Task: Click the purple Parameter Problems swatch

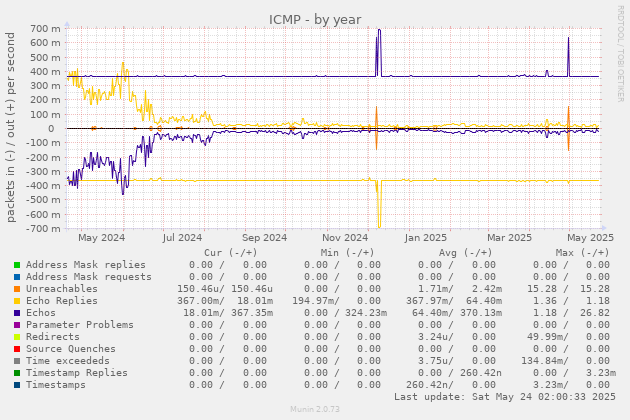Action: click(x=17, y=325)
